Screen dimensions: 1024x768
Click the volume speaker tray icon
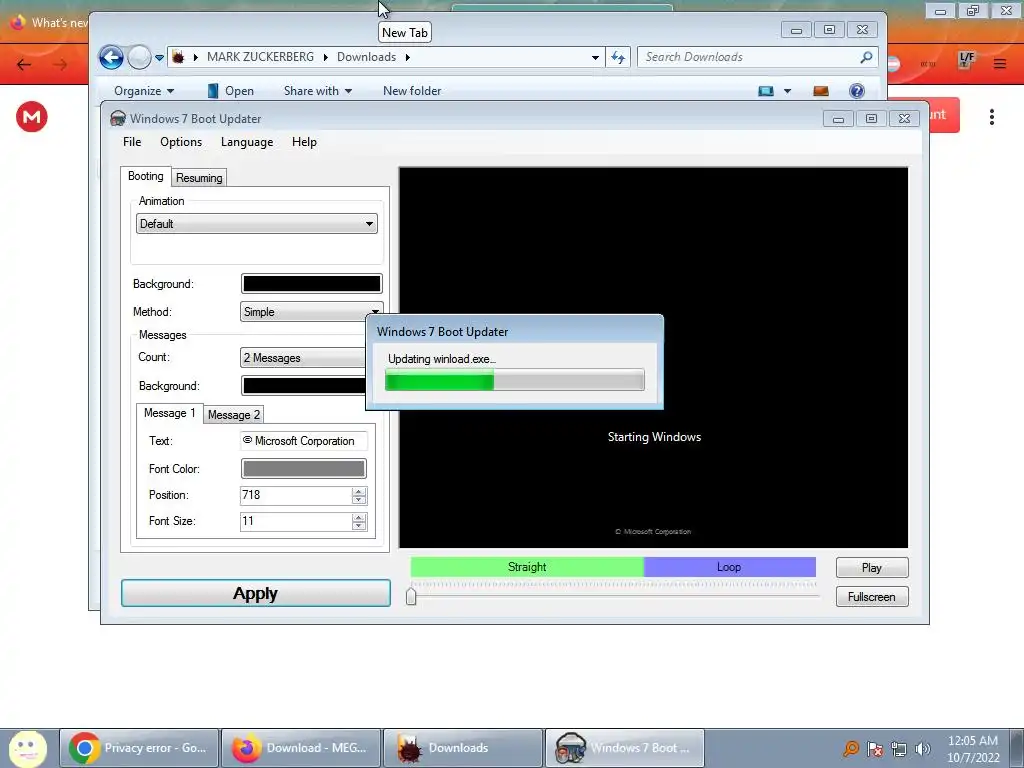point(923,749)
